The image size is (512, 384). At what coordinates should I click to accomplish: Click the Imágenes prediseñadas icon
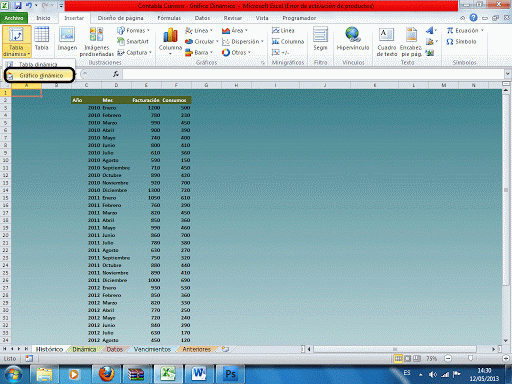coord(97,42)
